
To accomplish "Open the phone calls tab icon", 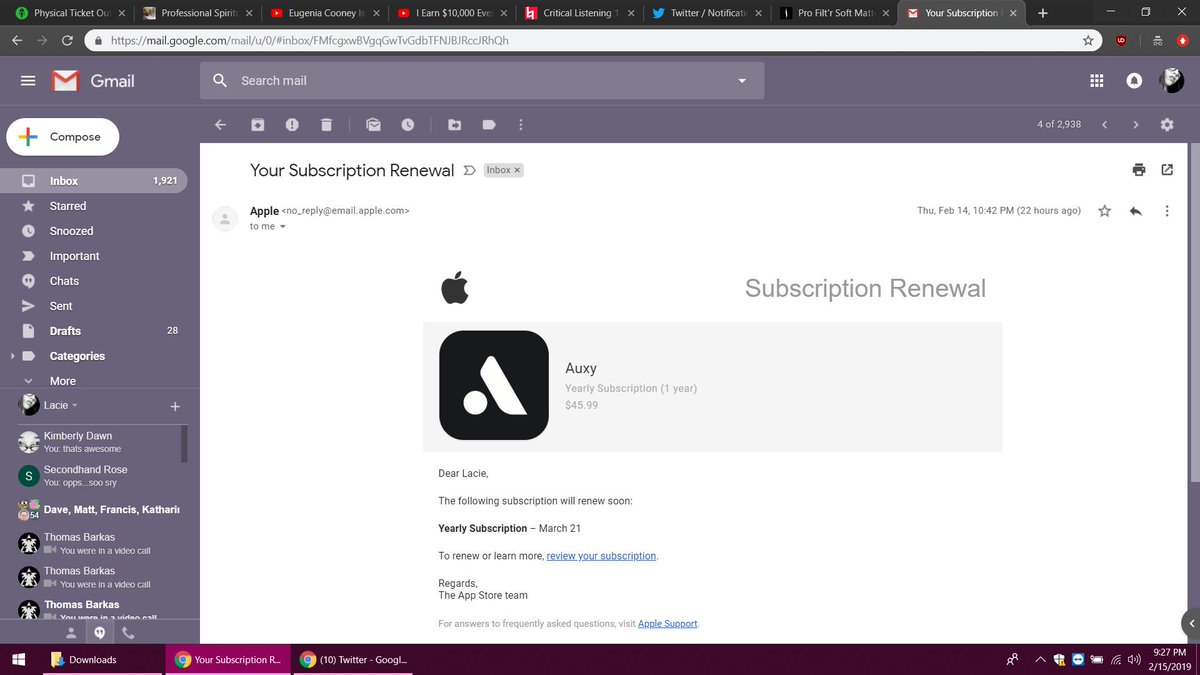I will point(129,633).
